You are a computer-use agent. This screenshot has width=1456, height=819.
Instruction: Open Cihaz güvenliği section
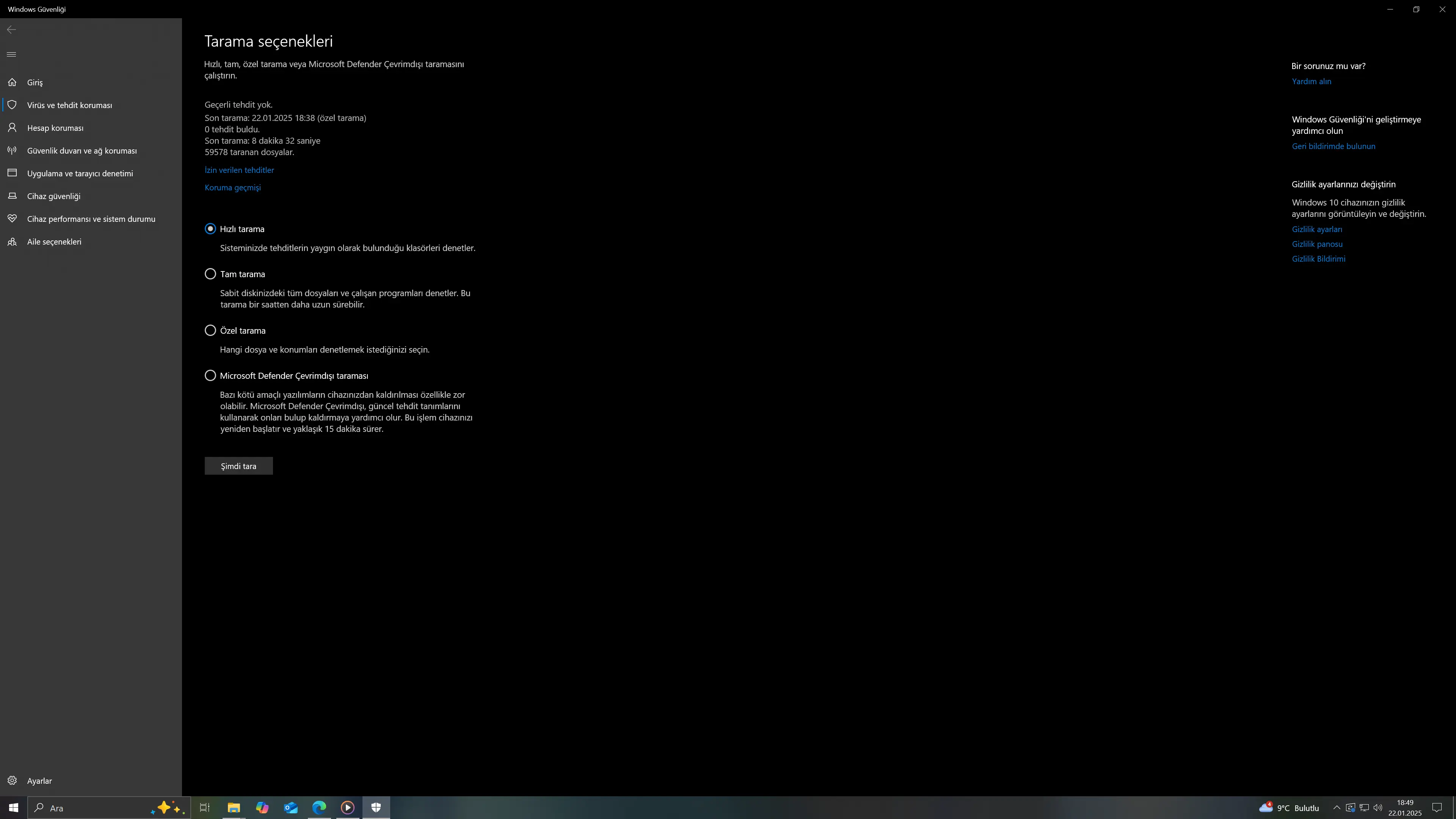click(x=91, y=196)
